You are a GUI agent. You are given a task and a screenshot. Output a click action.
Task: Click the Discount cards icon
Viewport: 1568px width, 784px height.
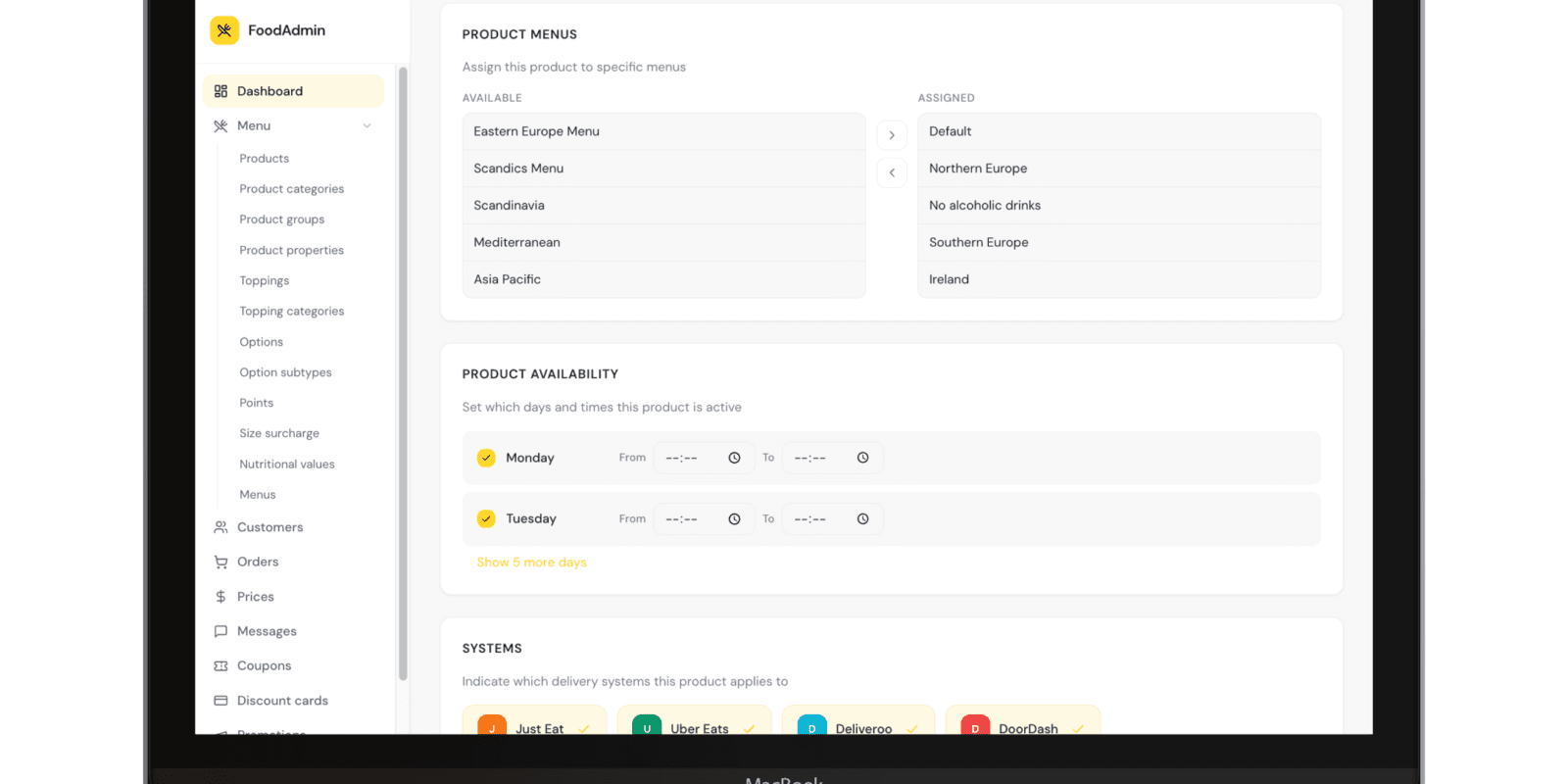pos(220,701)
